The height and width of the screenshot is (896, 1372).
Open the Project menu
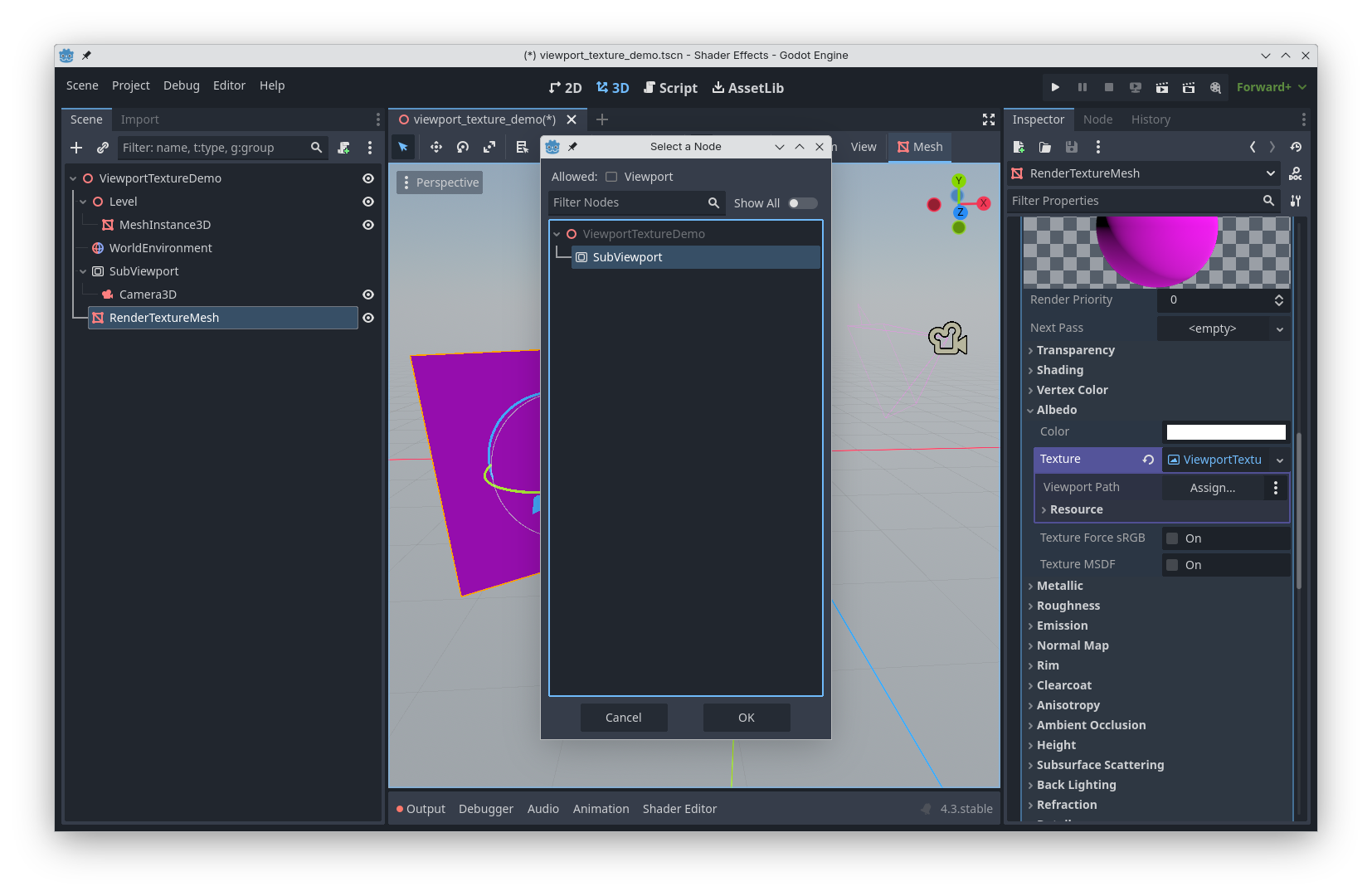coord(131,85)
